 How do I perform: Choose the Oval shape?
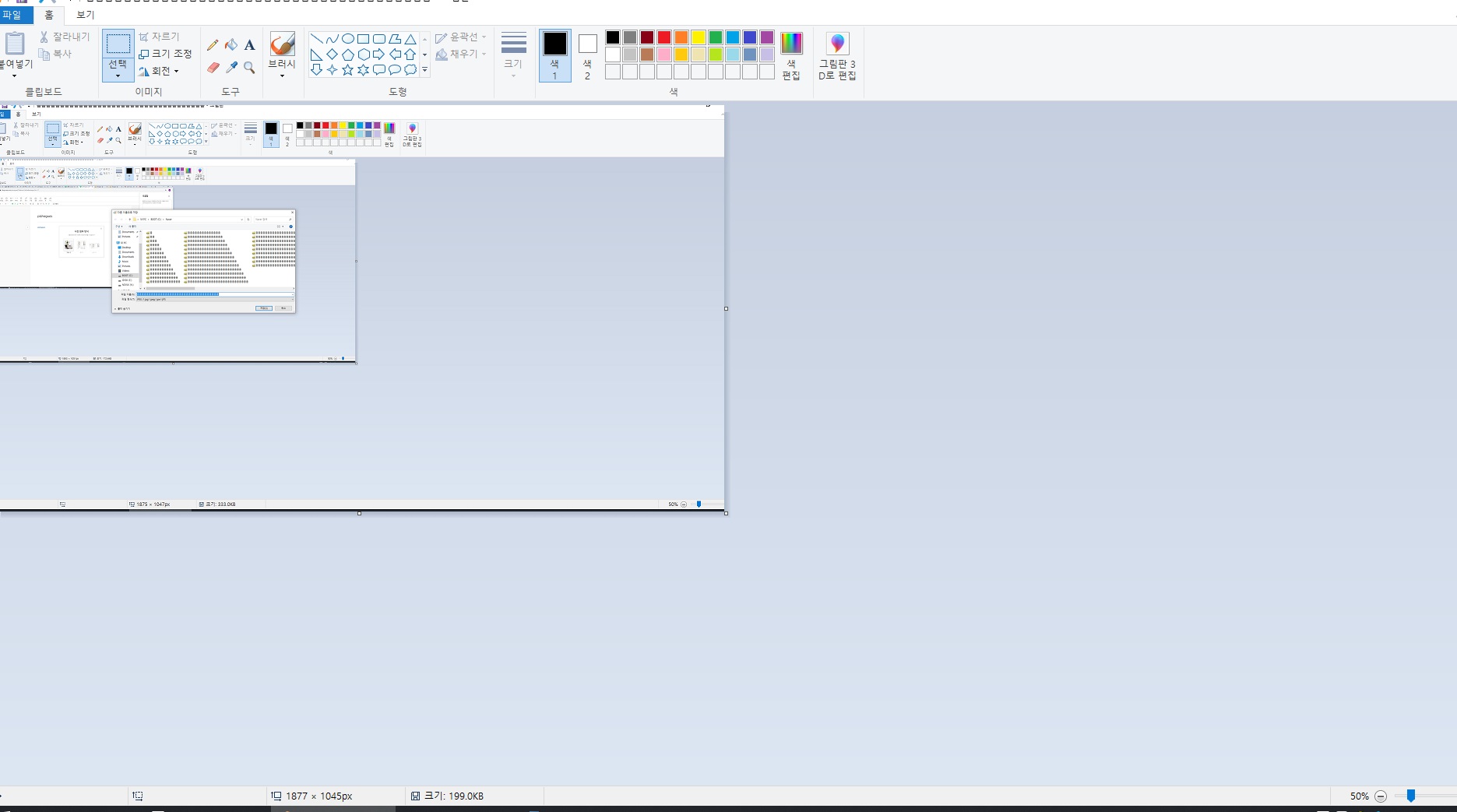[x=347, y=39]
